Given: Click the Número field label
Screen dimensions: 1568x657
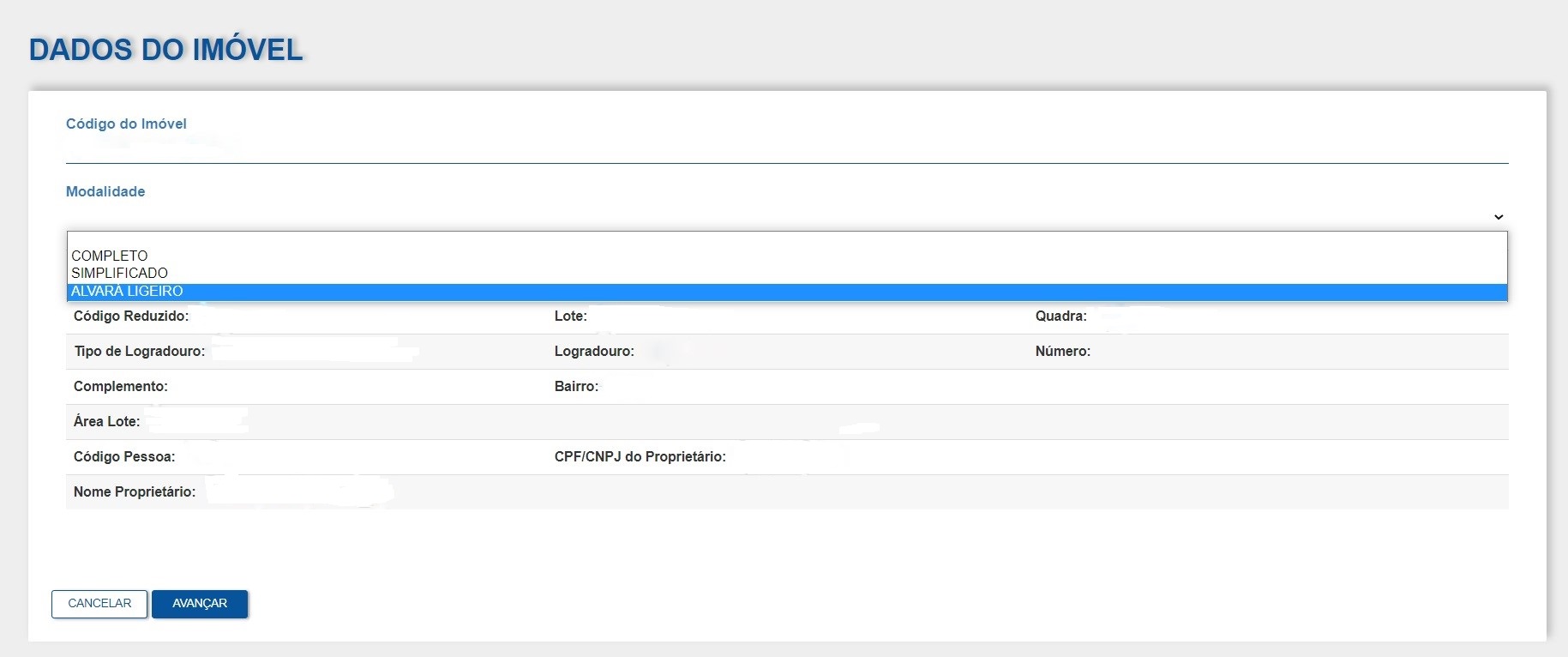Looking at the screenshot, I should (x=1062, y=351).
